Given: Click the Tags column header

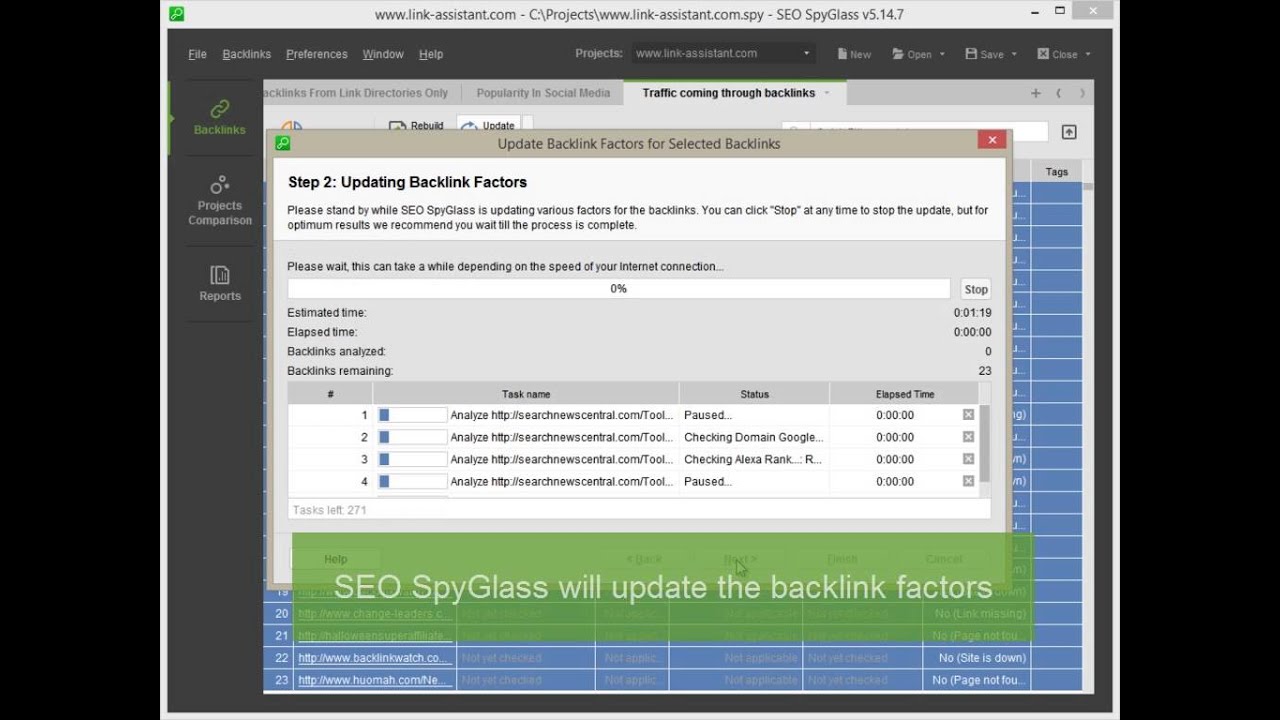Looking at the screenshot, I should (1057, 172).
